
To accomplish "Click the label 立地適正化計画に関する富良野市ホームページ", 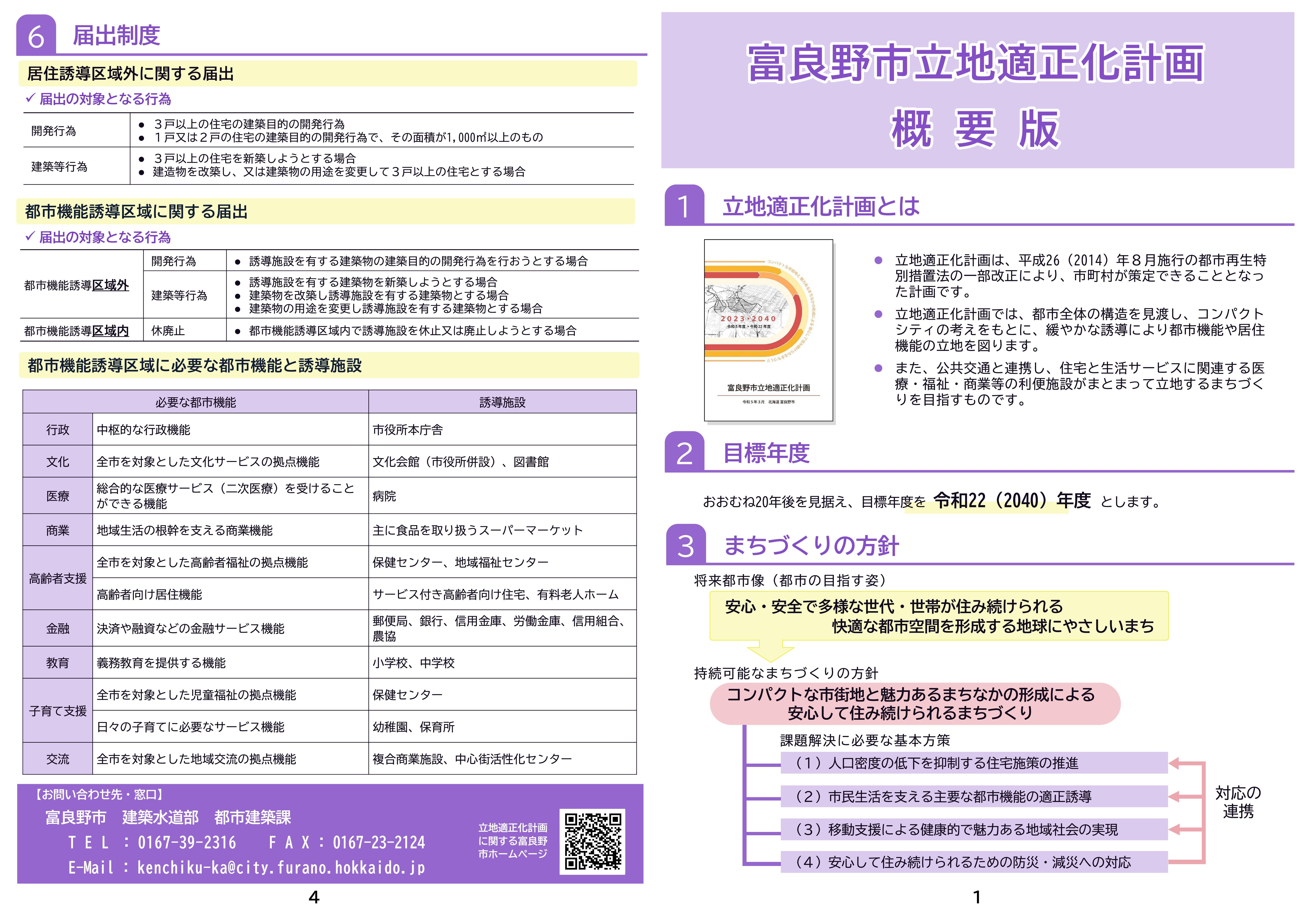I will (513, 841).
